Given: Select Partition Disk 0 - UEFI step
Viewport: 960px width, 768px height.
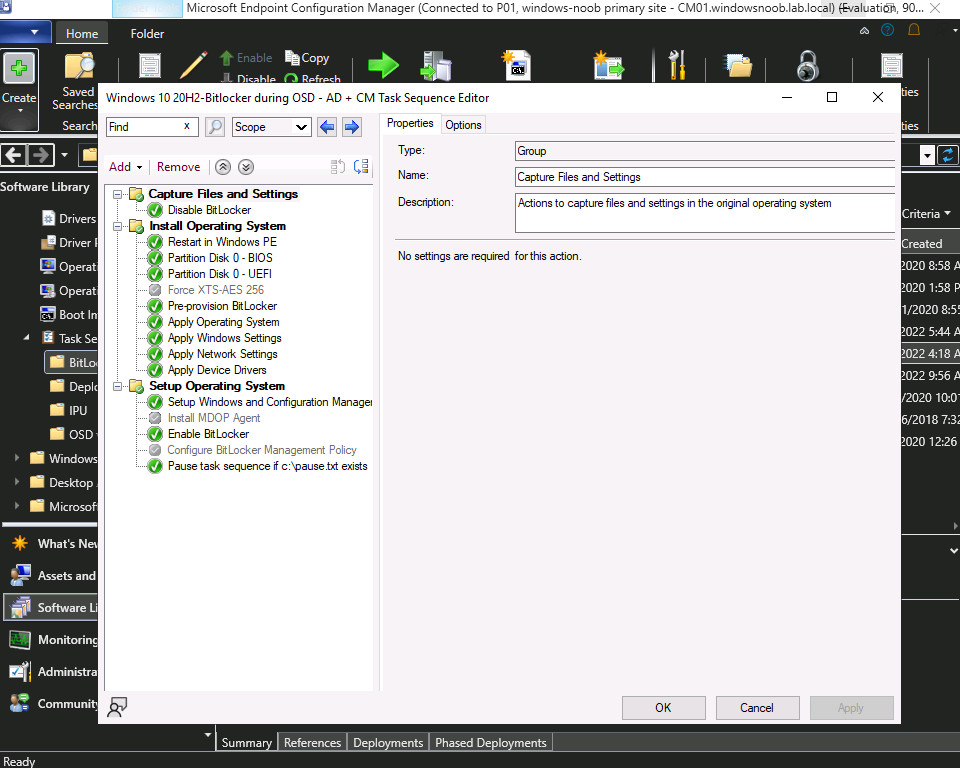Looking at the screenshot, I should 220,274.
